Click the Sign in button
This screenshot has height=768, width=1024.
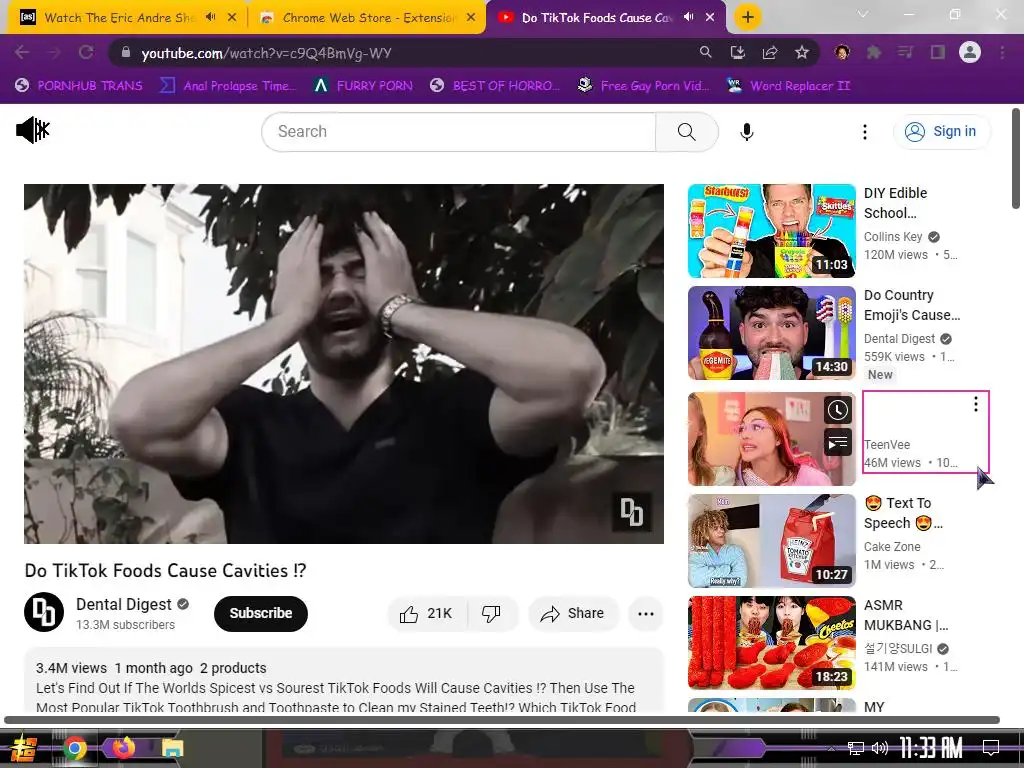point(942,131)
